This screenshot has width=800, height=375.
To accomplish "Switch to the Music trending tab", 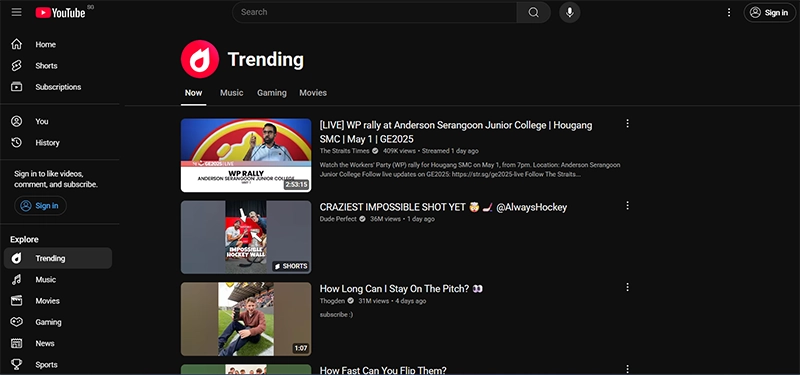I will pyautogui.click(x=232, y=93).
